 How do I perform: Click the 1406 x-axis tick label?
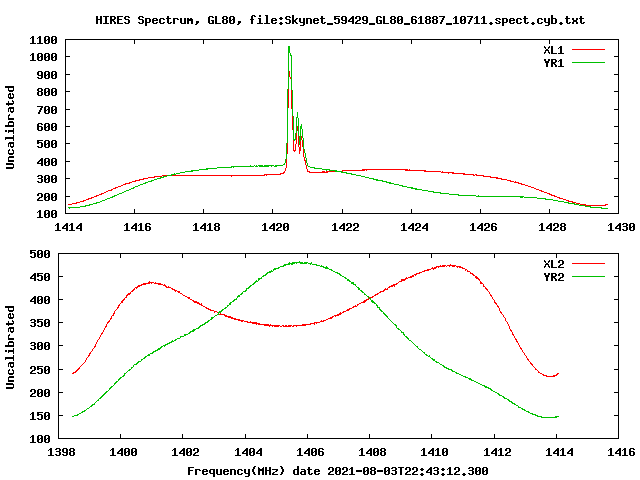click(310, 452)
